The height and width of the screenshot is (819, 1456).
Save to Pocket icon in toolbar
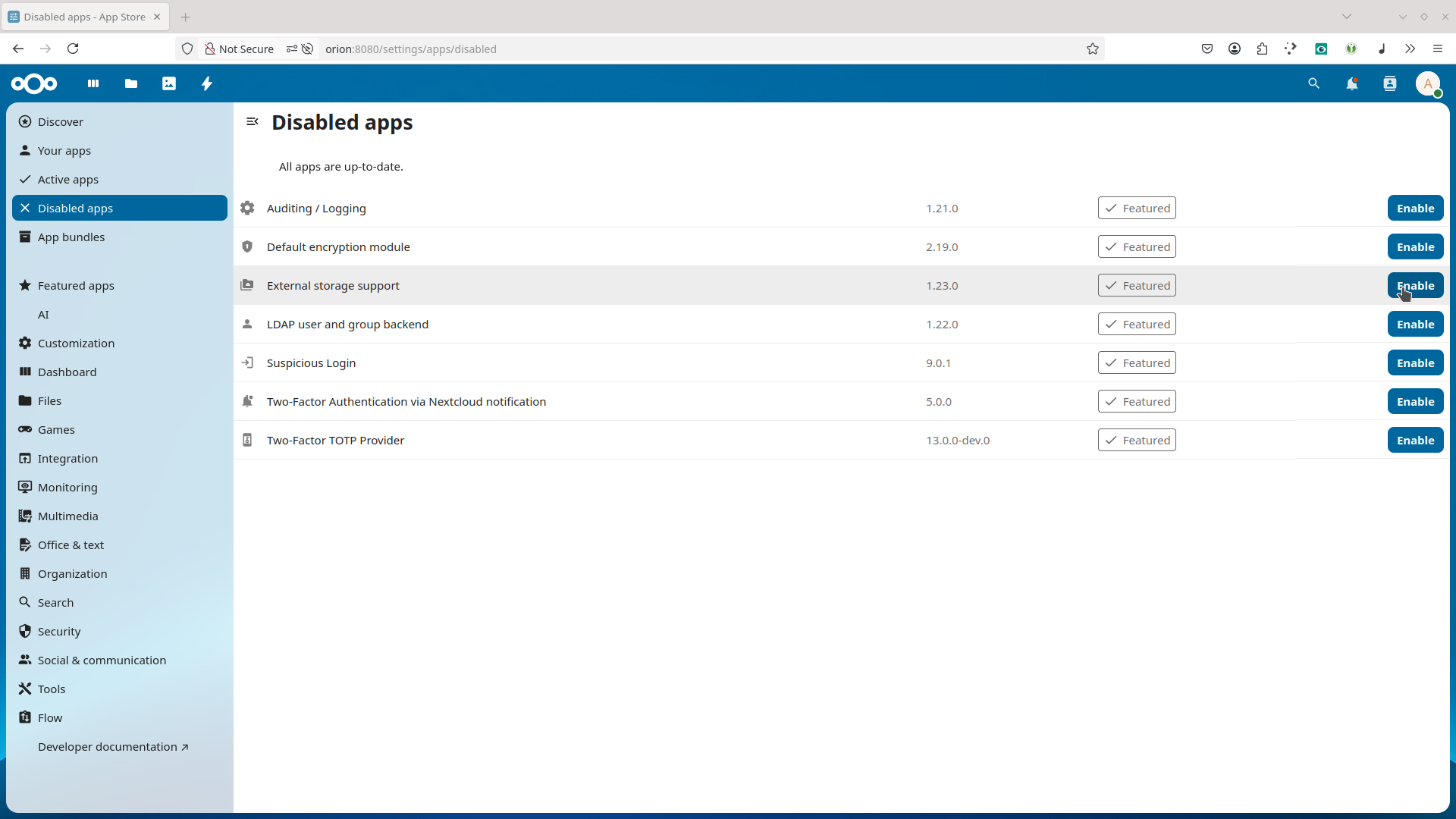point(1207,49)
